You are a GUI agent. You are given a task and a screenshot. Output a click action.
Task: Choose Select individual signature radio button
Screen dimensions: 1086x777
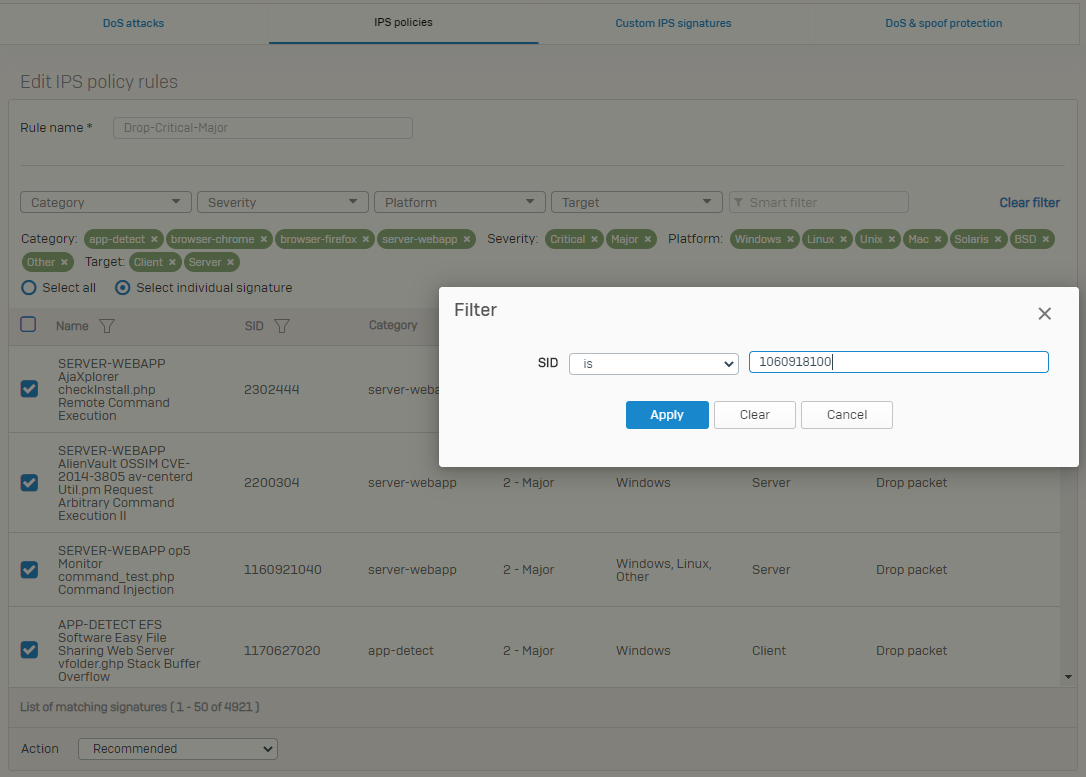pos(123,287)
